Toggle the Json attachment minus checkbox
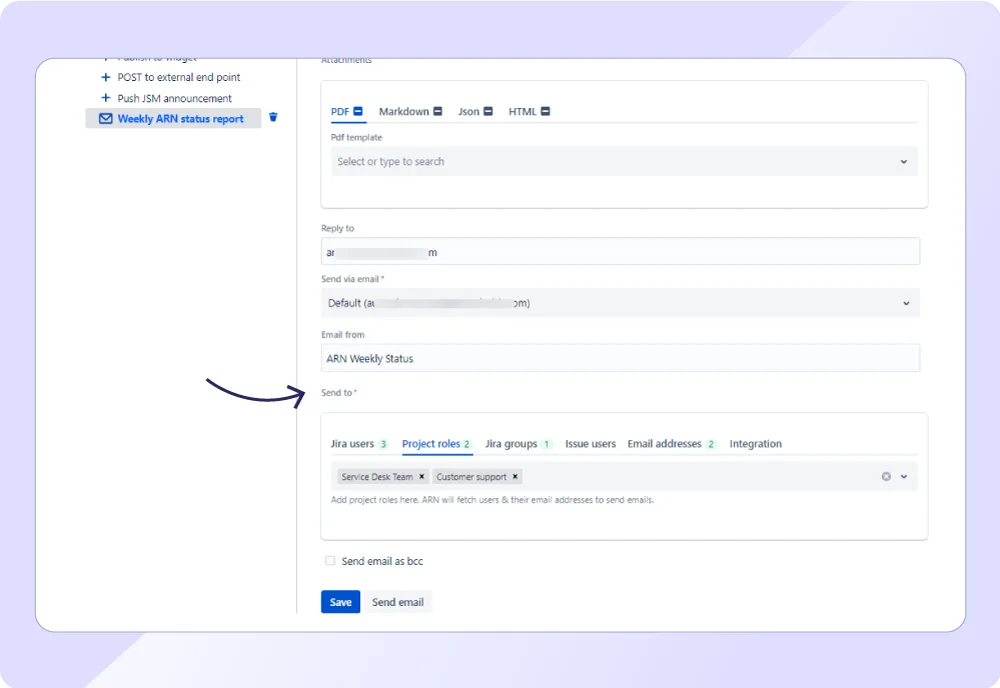The image size is (1000, 688). (488, 111)
